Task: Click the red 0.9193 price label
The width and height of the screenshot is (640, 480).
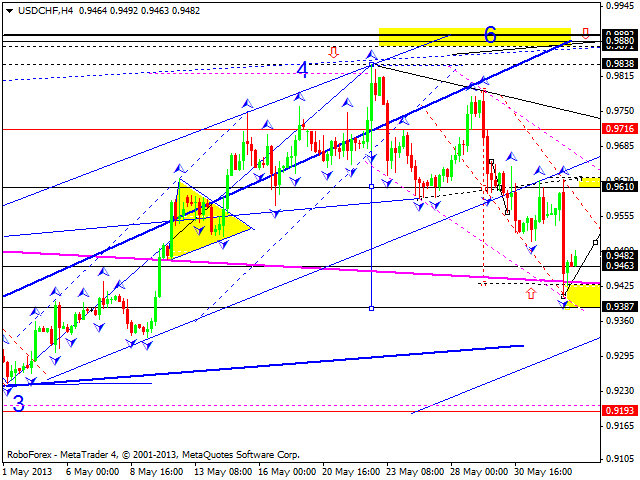Action: click(x=620, y=410)
